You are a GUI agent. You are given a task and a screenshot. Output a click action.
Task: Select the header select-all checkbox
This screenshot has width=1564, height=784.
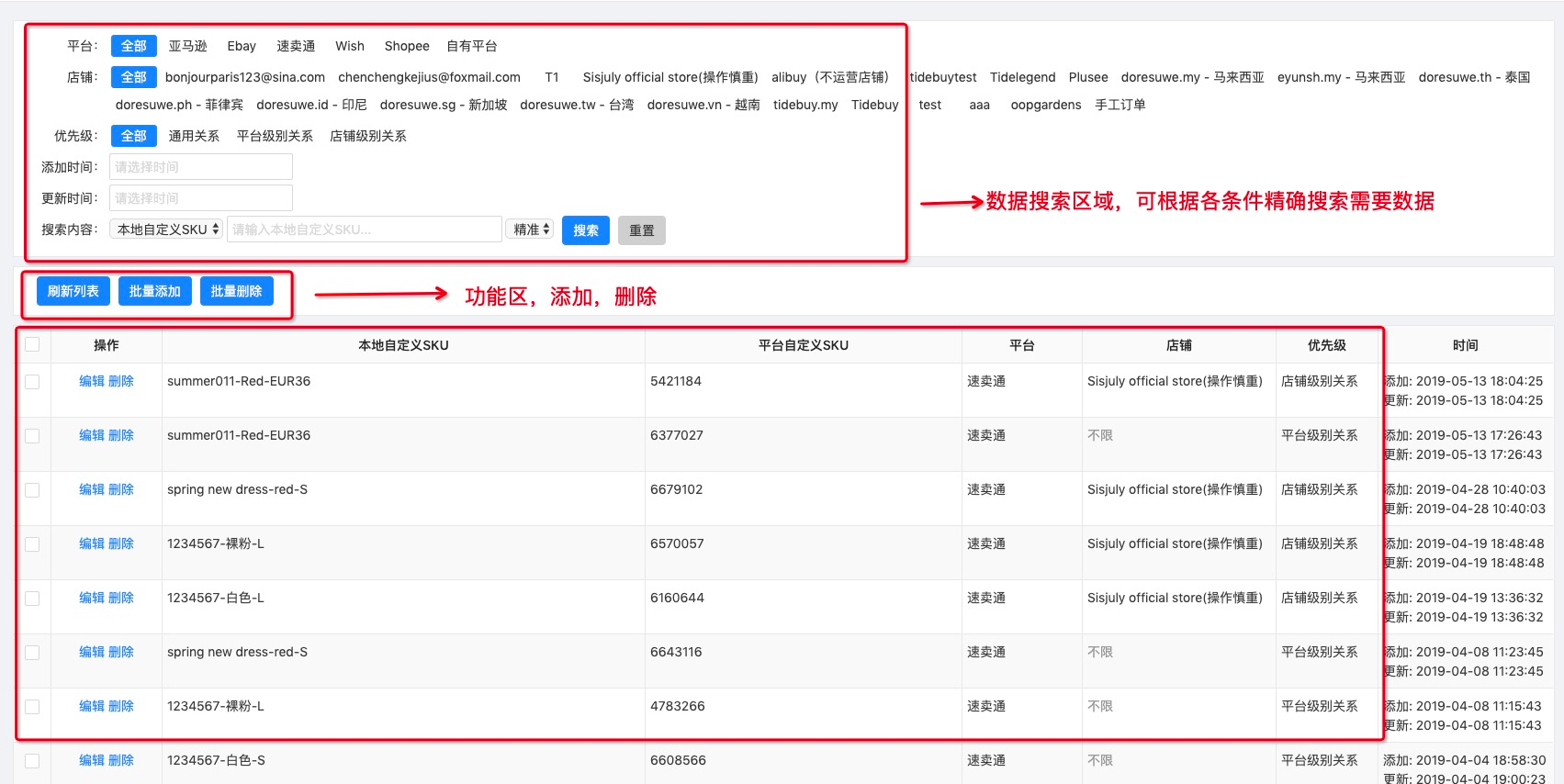[x=32, y=344]
